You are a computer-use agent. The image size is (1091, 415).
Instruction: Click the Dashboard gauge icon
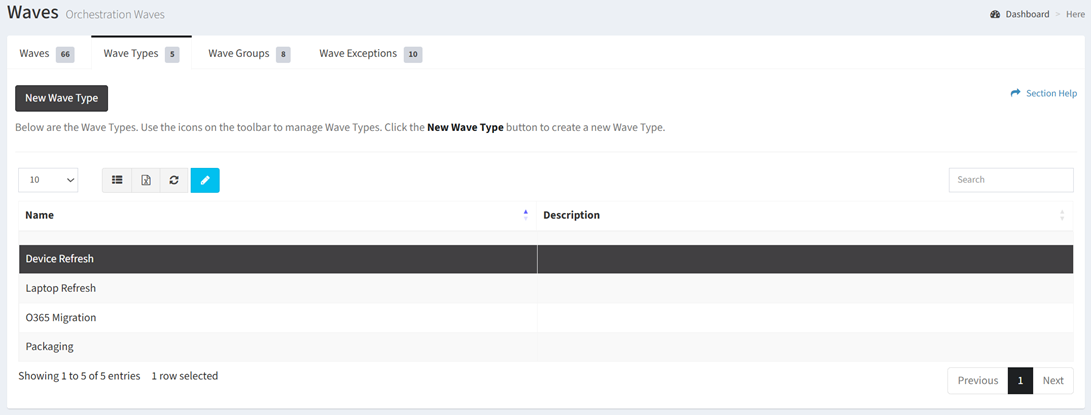click(995, 15)
